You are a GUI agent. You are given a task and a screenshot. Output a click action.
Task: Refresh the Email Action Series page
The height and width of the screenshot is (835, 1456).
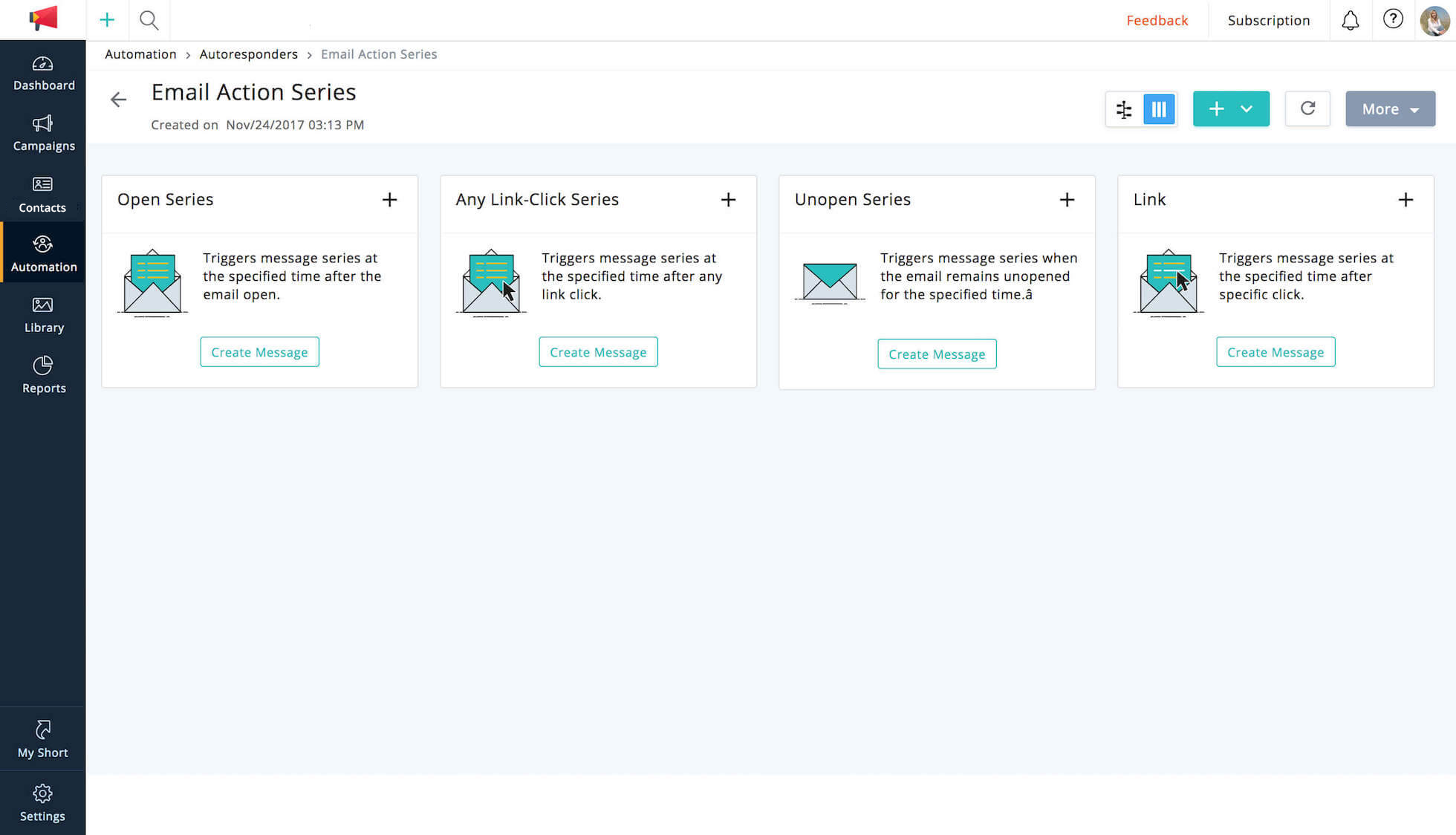click(1307, 108)
